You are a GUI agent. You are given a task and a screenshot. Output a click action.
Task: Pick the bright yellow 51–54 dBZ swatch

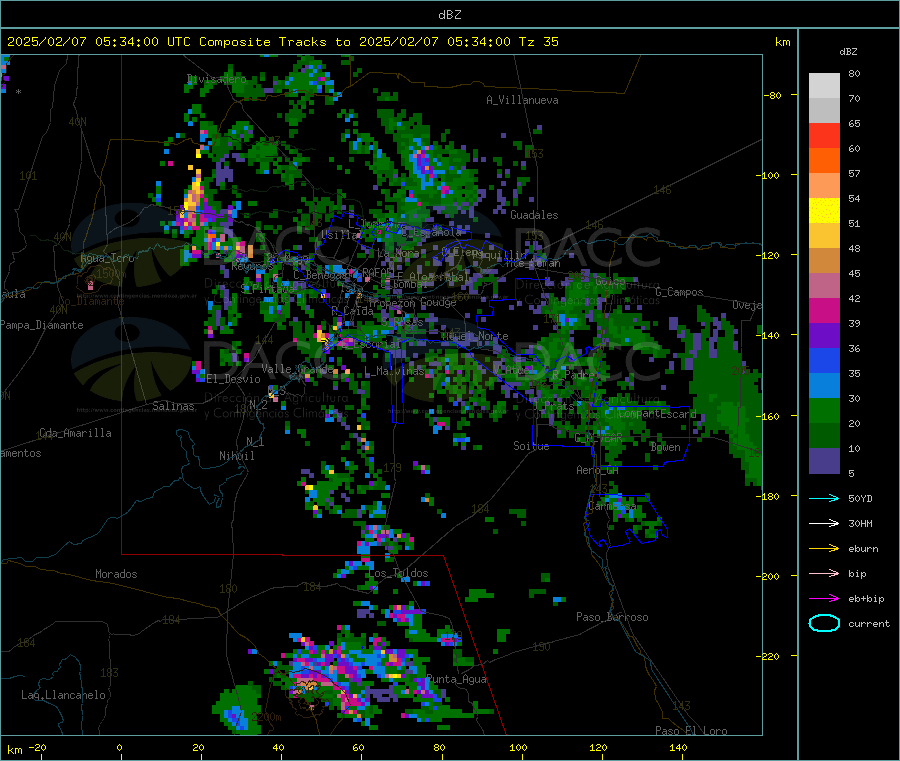click(x=824, y=211)
